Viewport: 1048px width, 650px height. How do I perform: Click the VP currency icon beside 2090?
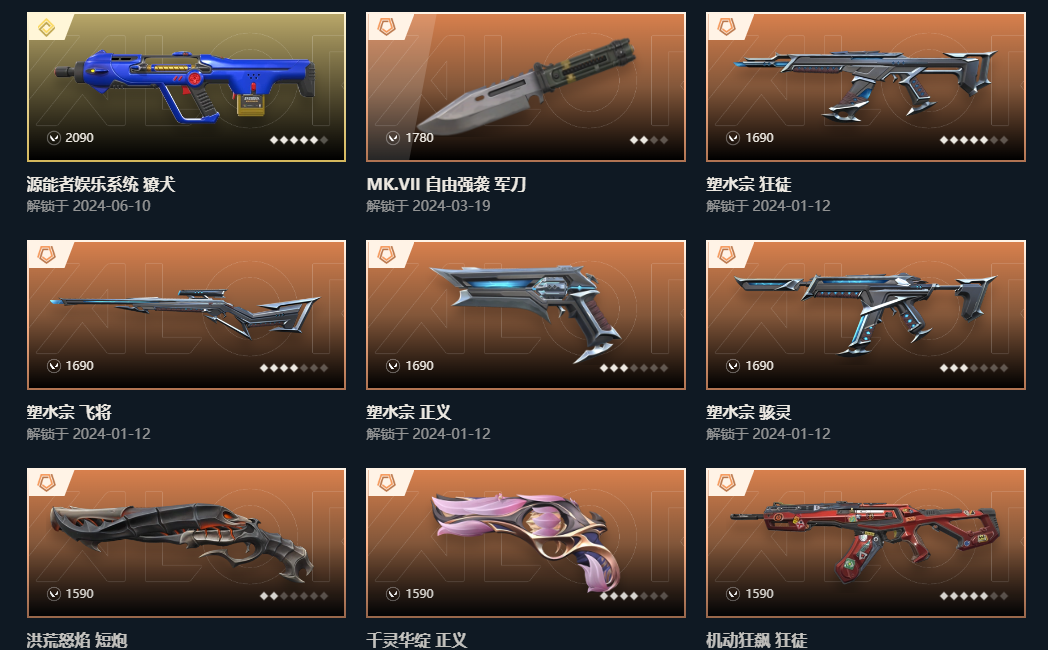pos(53,138)
